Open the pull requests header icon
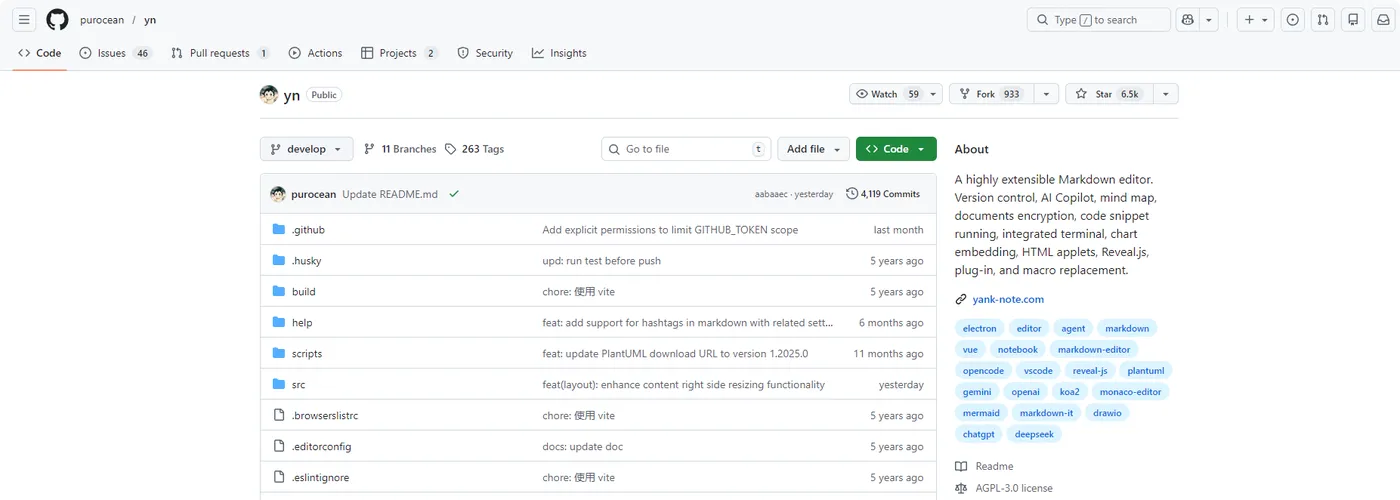 [1323, 20]
